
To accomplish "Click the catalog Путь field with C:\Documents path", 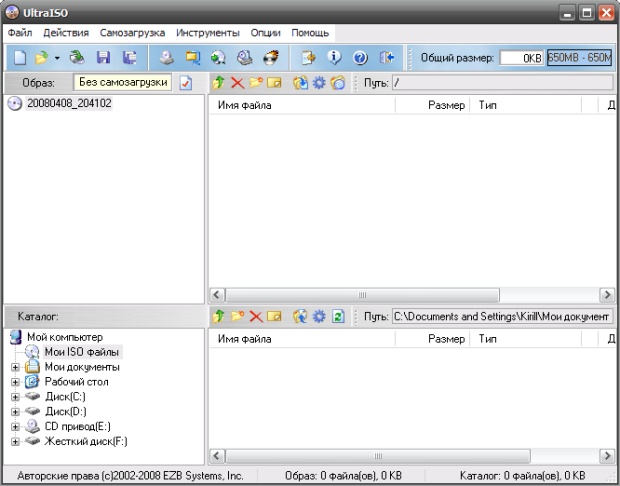I will pos(503,317).
